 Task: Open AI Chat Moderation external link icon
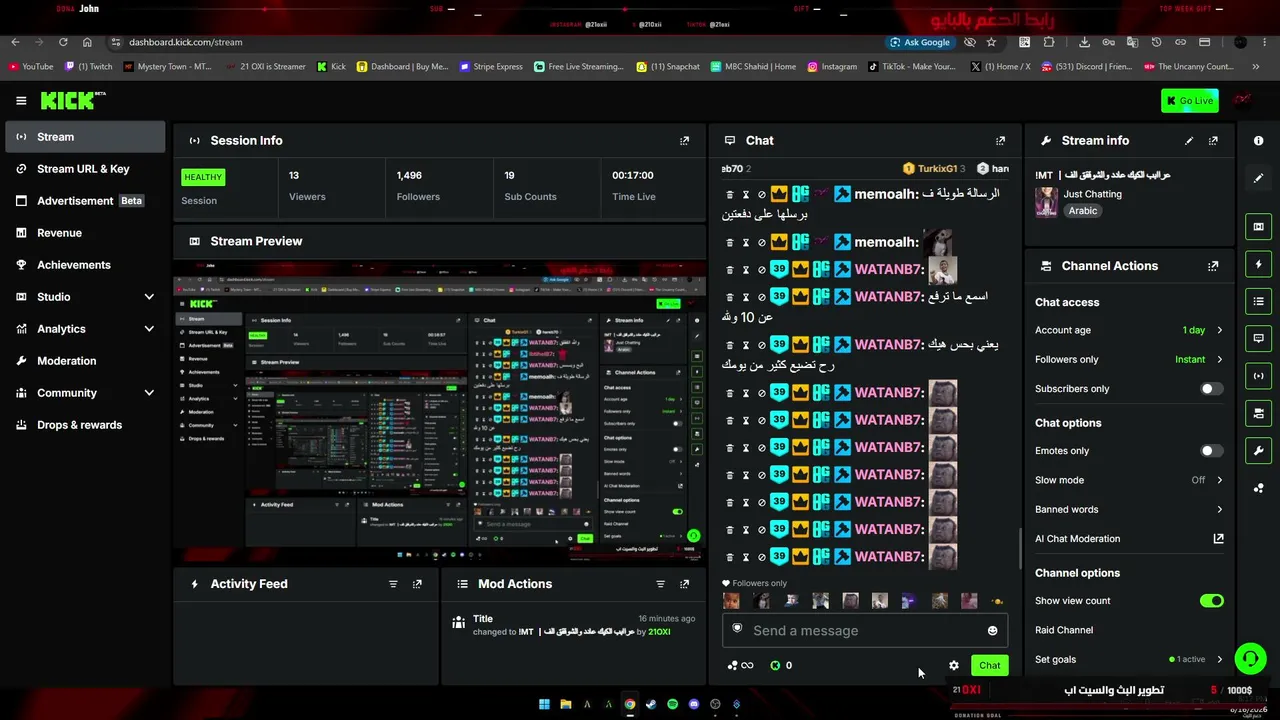pyautogui.click(x=1218, y=539)
